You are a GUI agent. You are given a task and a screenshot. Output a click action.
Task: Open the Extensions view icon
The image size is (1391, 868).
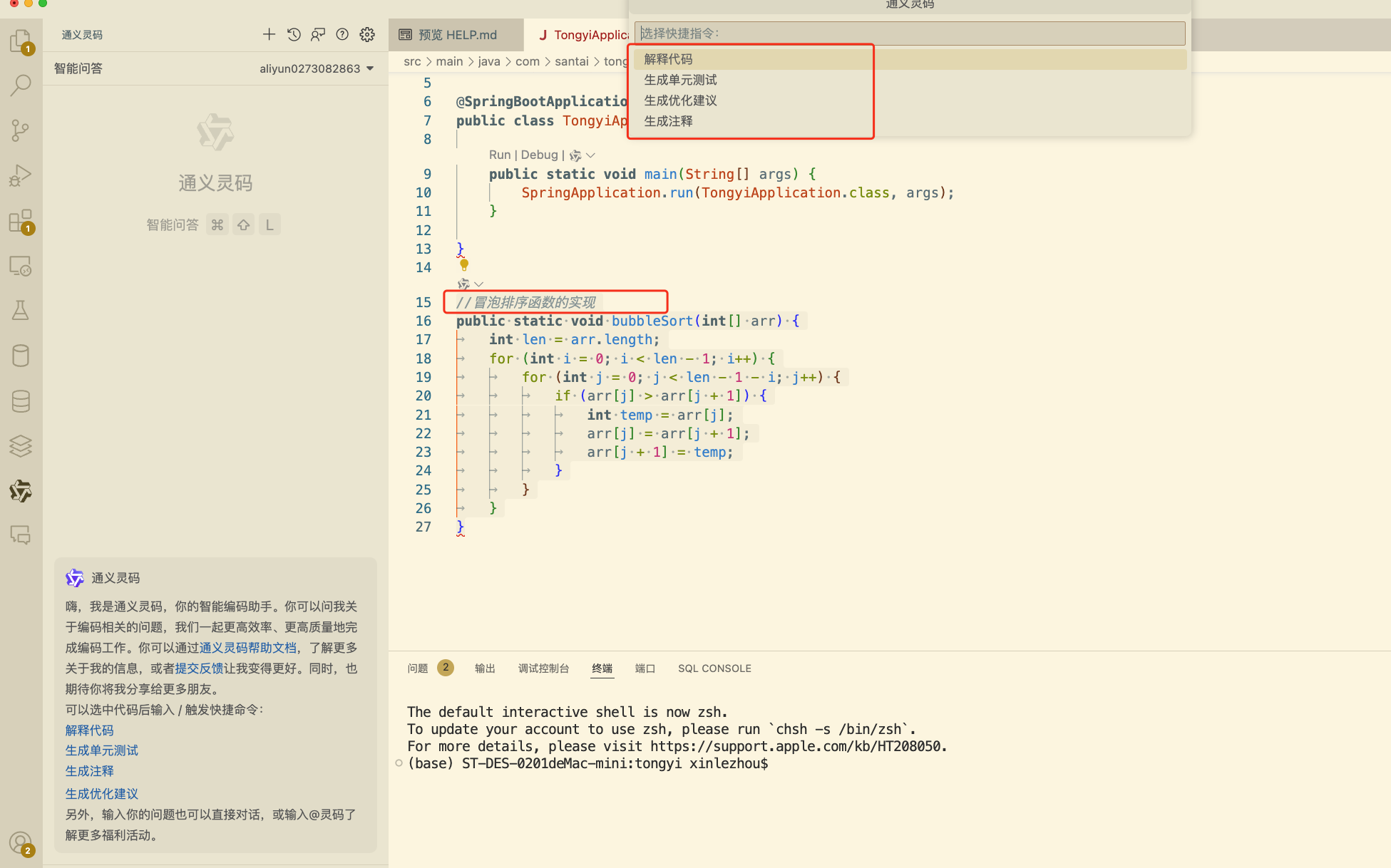point(21,221)
